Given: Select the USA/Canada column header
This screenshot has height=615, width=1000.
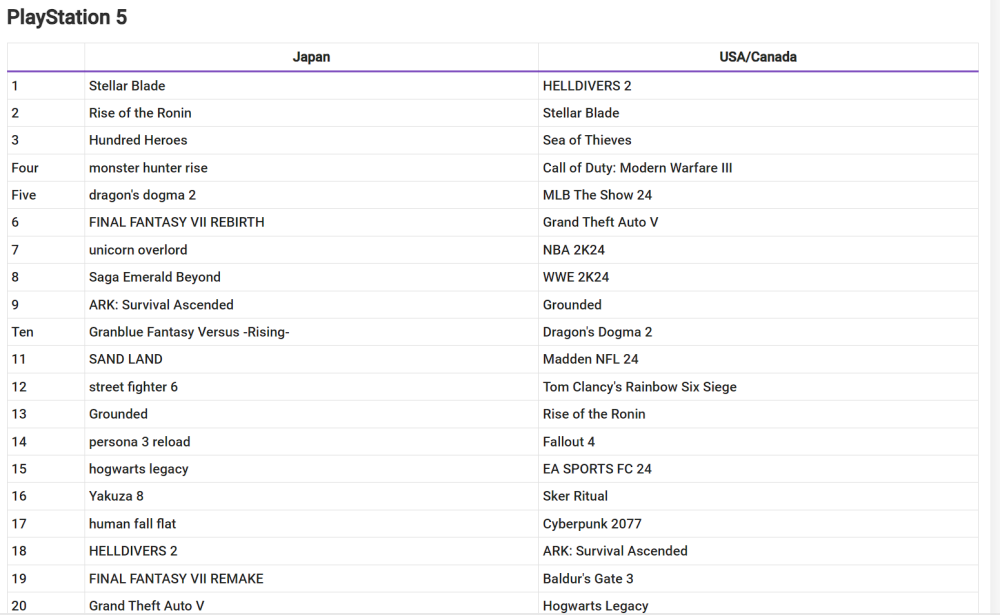Looking at the screenshot, I should tap(758, 57).
